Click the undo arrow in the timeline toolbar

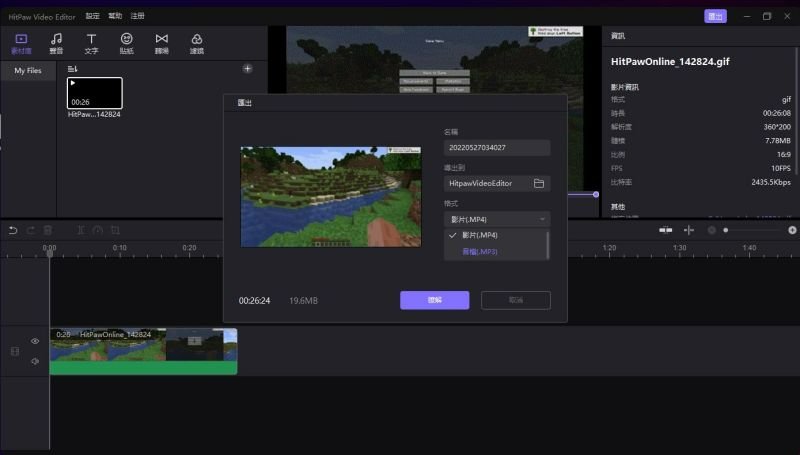(13, 230)
